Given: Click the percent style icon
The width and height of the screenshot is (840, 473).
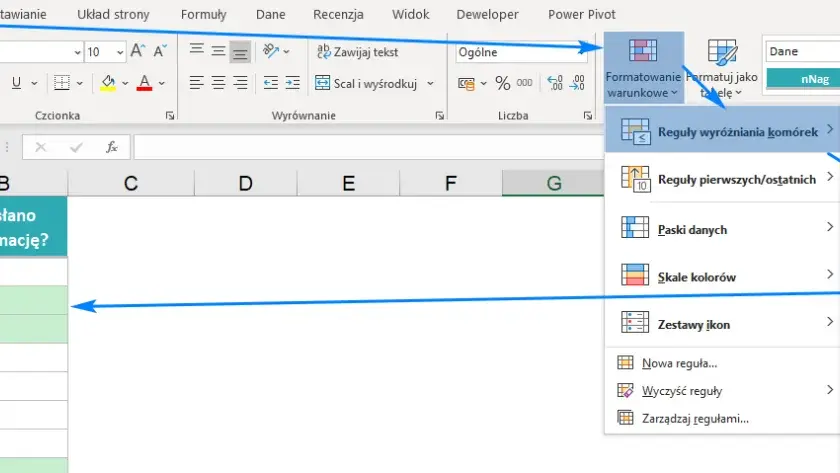Looking at the screenshot, I should coord(502,83).
